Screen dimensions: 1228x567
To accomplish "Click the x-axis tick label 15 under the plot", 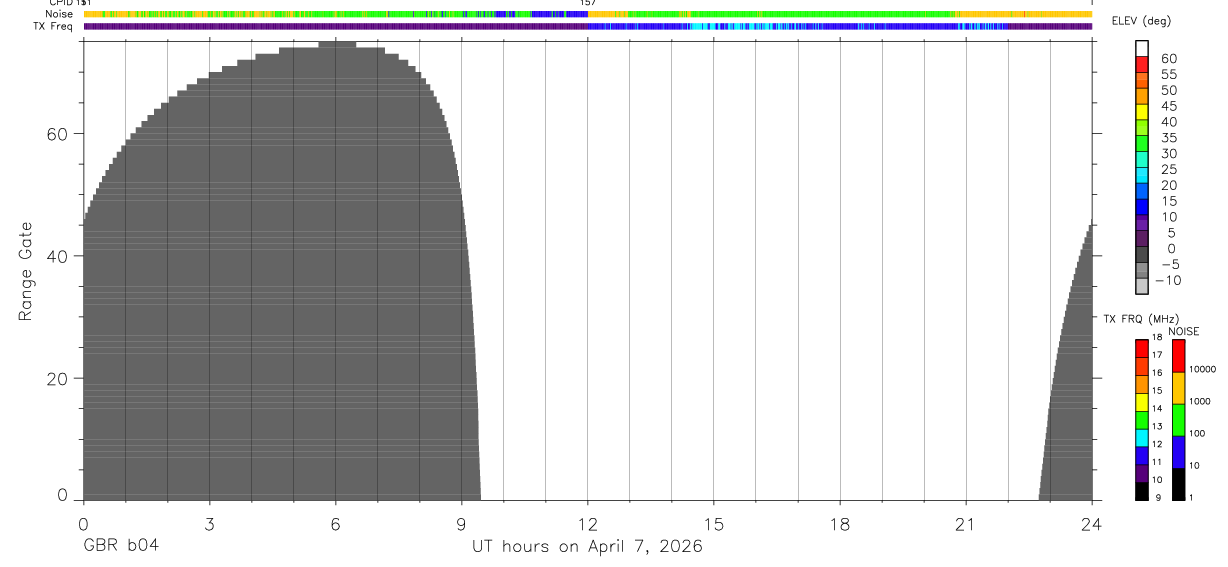I will tap(714, 523).
